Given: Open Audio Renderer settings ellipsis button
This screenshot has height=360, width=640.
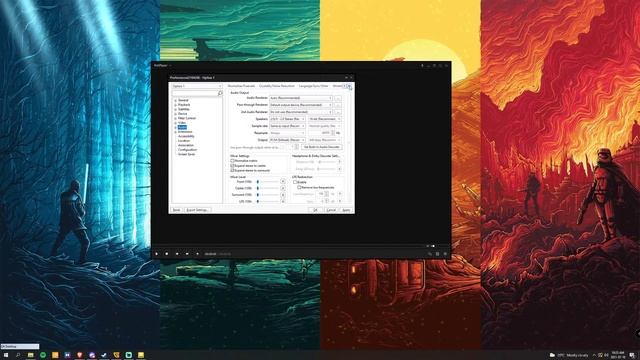Looking at the screenshot, I should coord(338,98).
